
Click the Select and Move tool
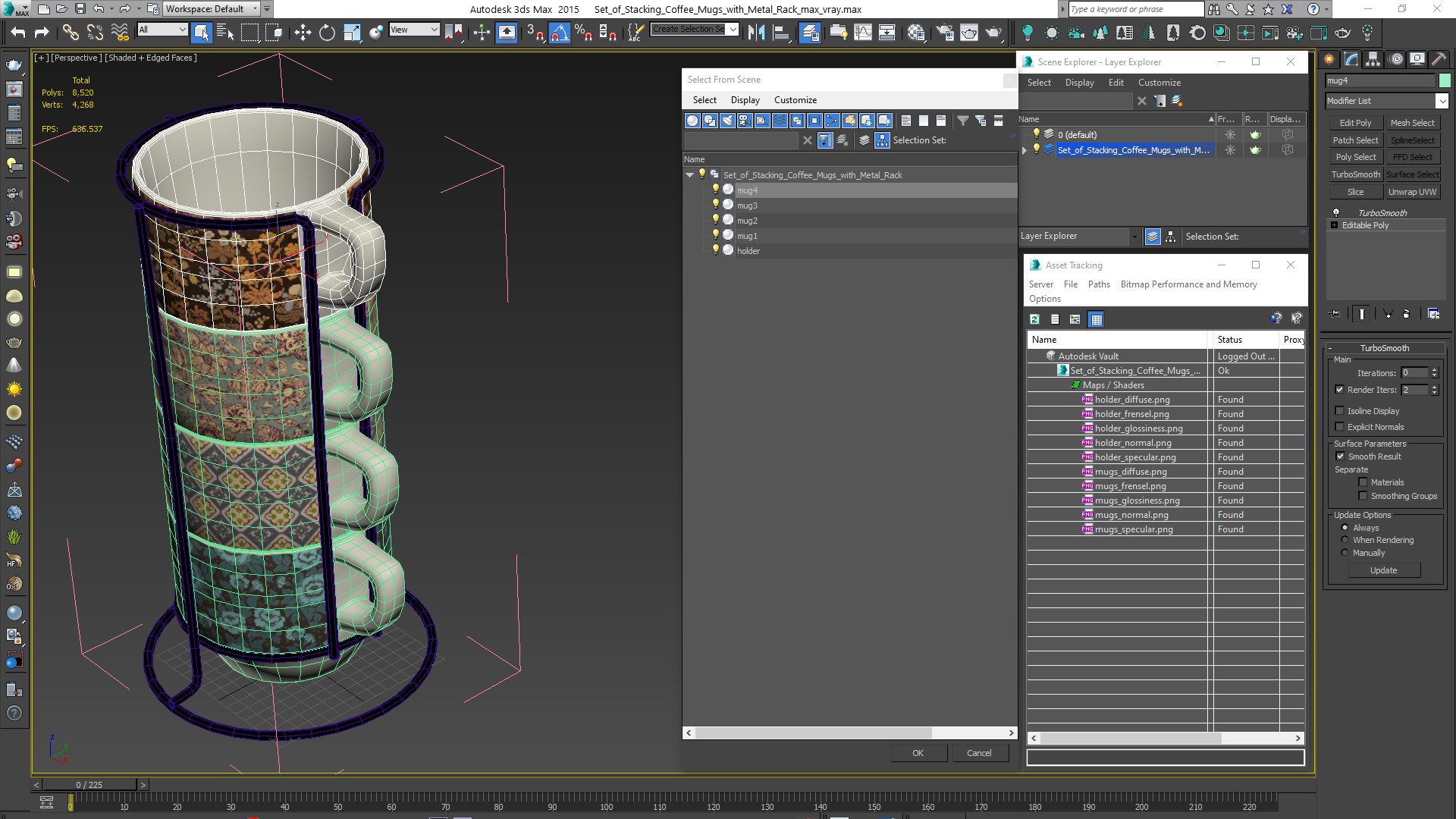coord(303,33)
